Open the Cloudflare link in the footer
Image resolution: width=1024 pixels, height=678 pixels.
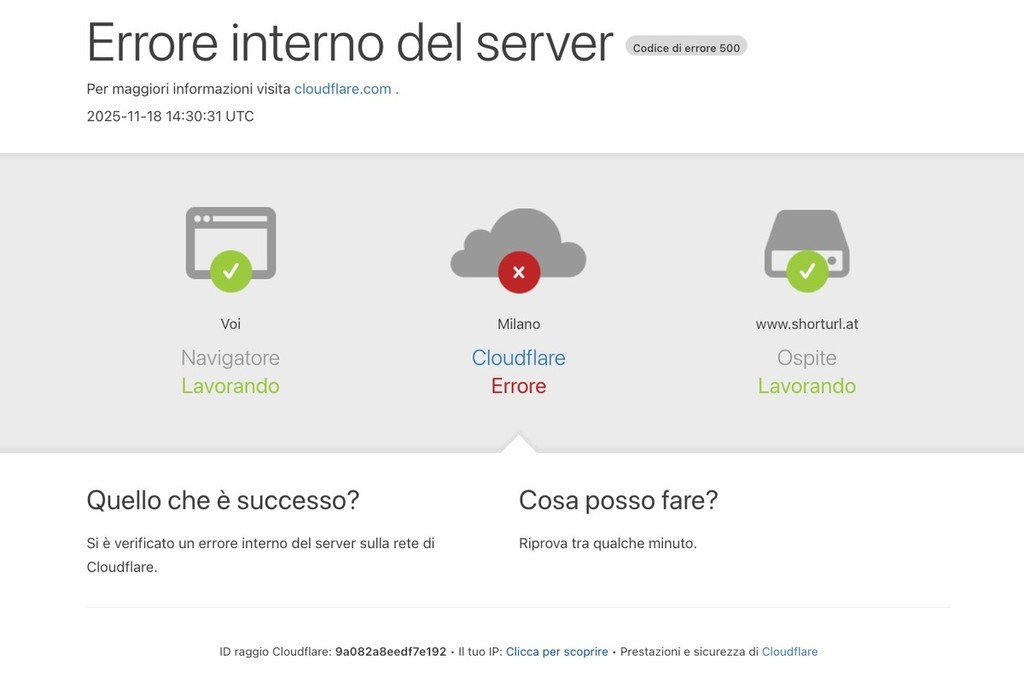[789, 652]
